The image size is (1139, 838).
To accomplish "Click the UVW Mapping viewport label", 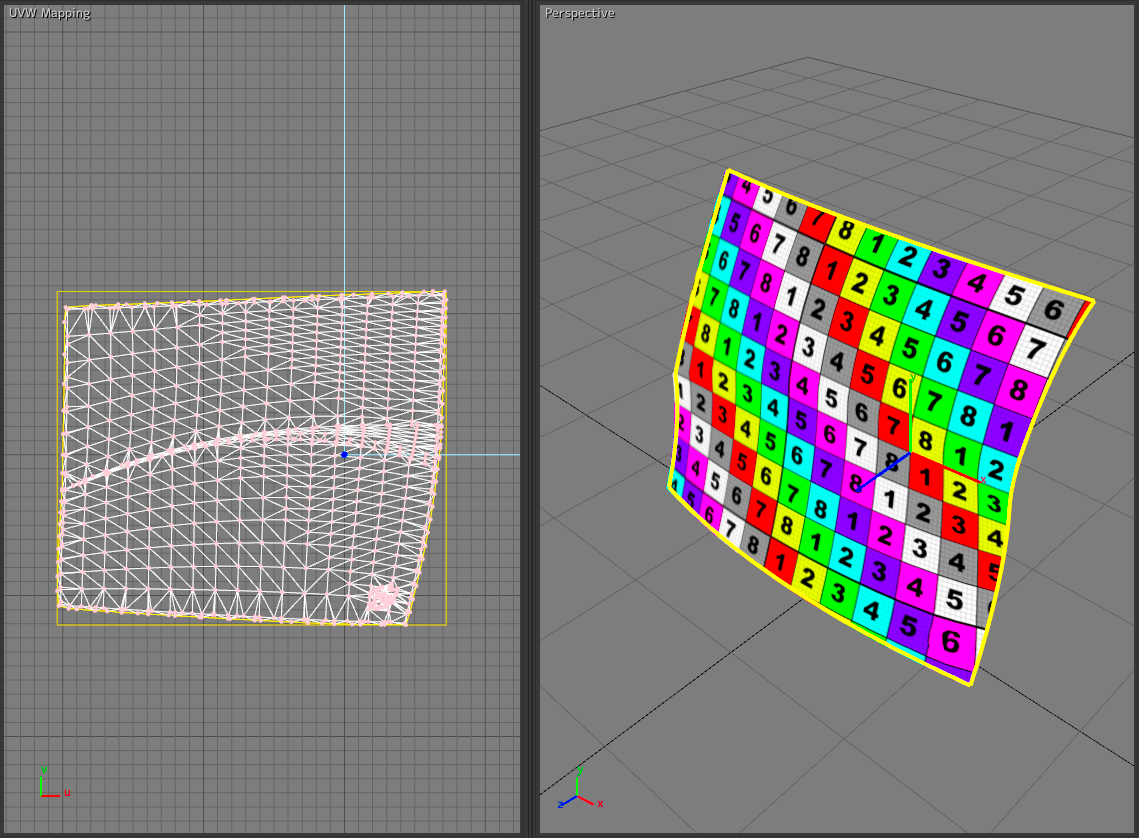I will pyautogui.click(x=48, y=13).
